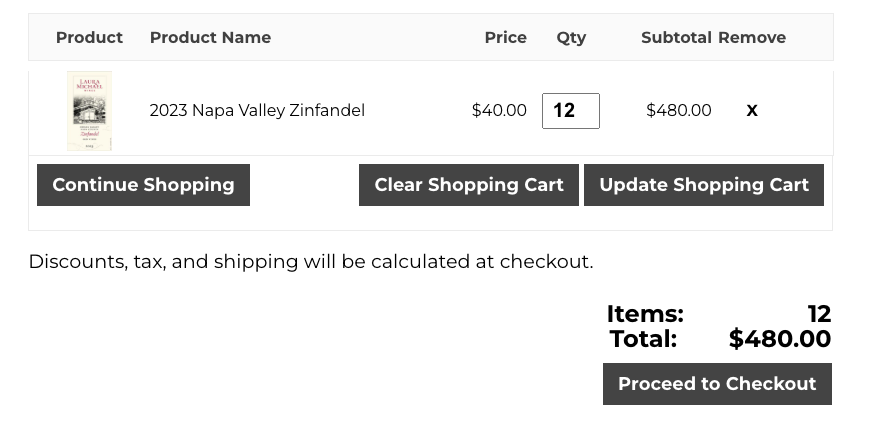870x428 pixels.
Task: Select the Product Name column header
Action: (210, 38)
